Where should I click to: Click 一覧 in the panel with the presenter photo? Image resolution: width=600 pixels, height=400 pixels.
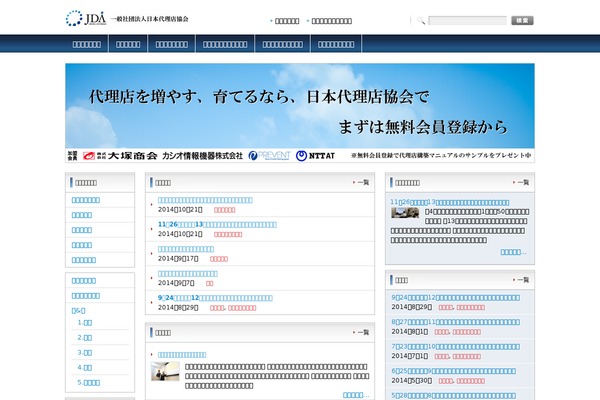tap(363, 333)
